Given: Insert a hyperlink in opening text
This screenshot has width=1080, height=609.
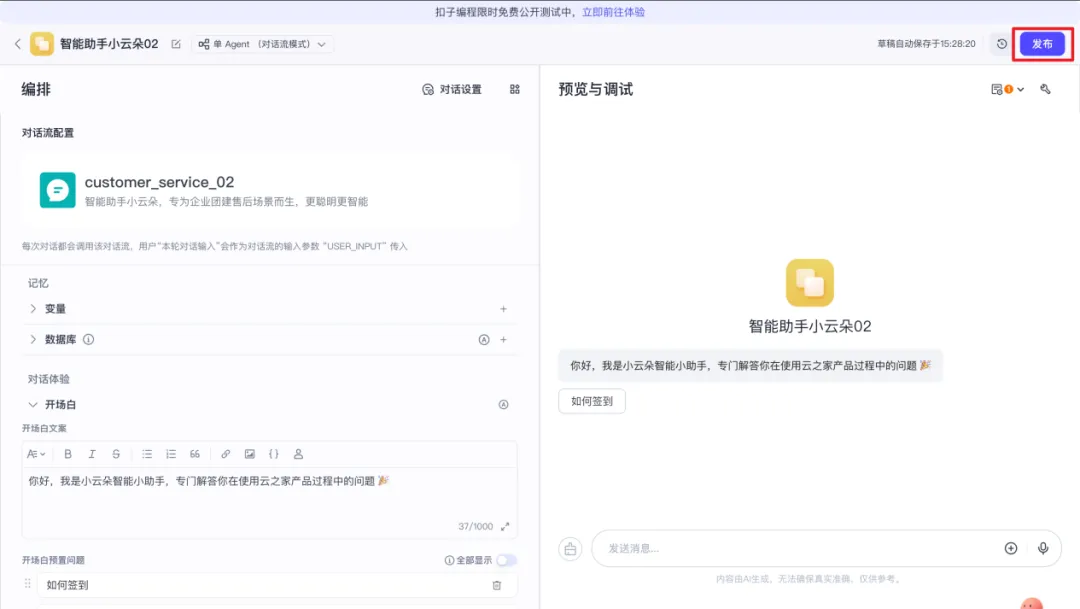Looking at the screenshot, I should (225, 454).
